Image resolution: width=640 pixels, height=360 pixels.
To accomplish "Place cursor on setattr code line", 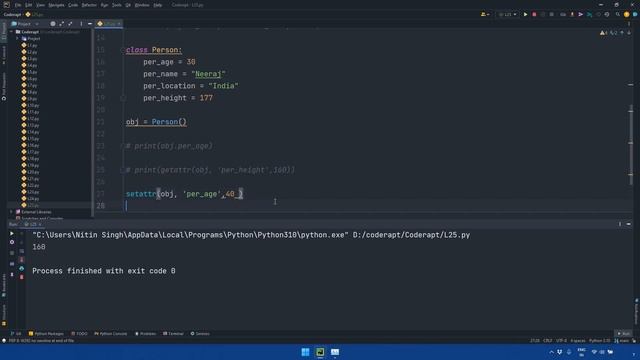I will [x=184, y=194].
